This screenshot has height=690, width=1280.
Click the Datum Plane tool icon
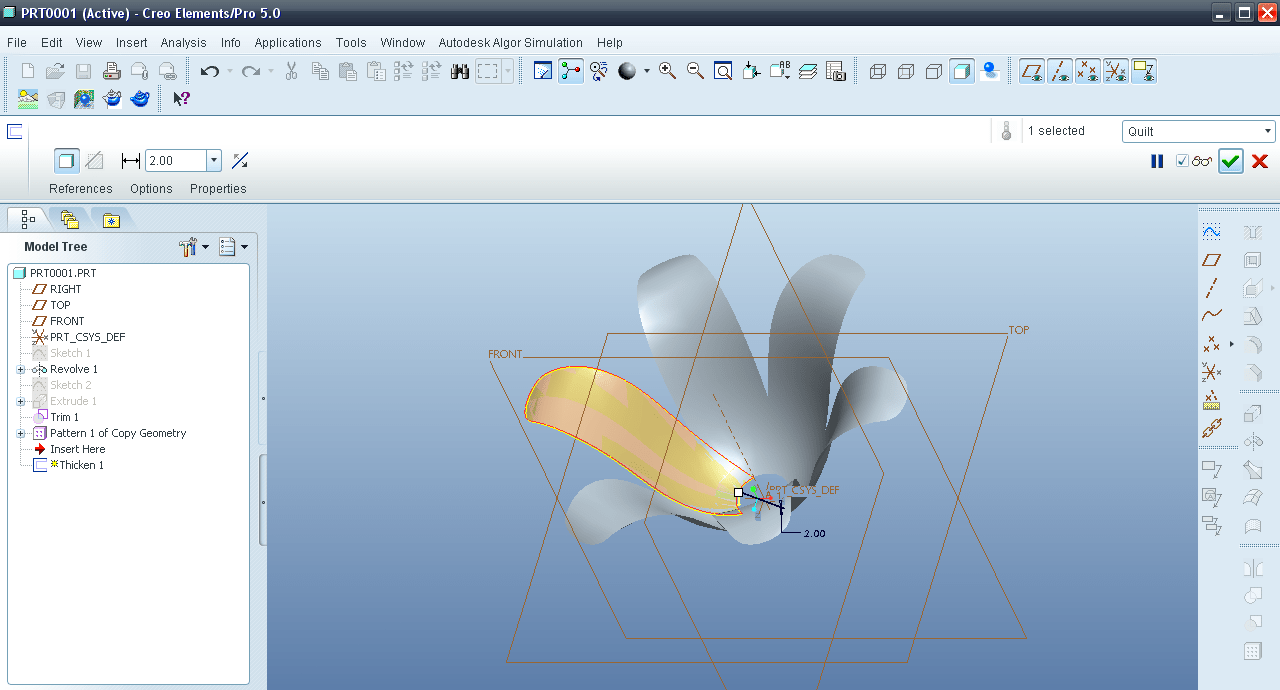click(x=1211, y=260)
